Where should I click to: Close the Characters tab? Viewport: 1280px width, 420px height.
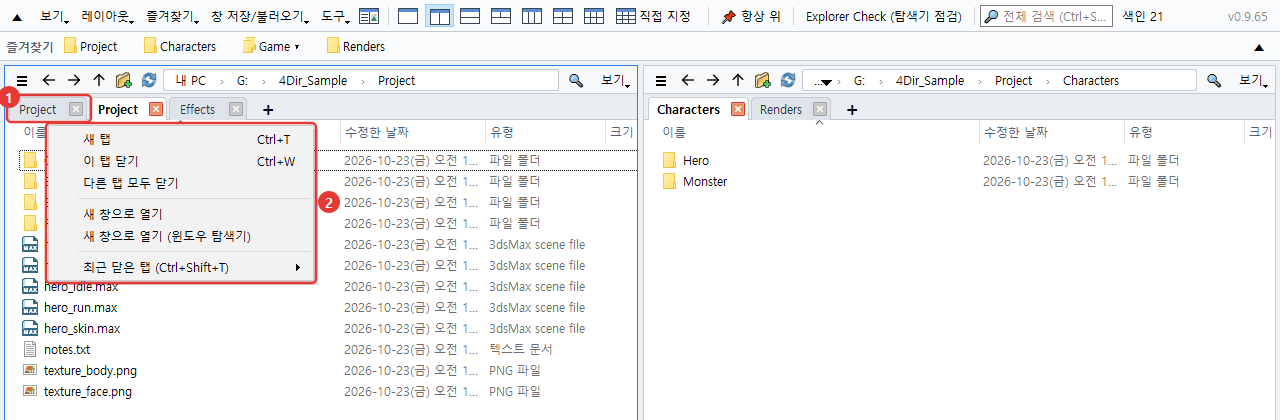pos(738,109)
